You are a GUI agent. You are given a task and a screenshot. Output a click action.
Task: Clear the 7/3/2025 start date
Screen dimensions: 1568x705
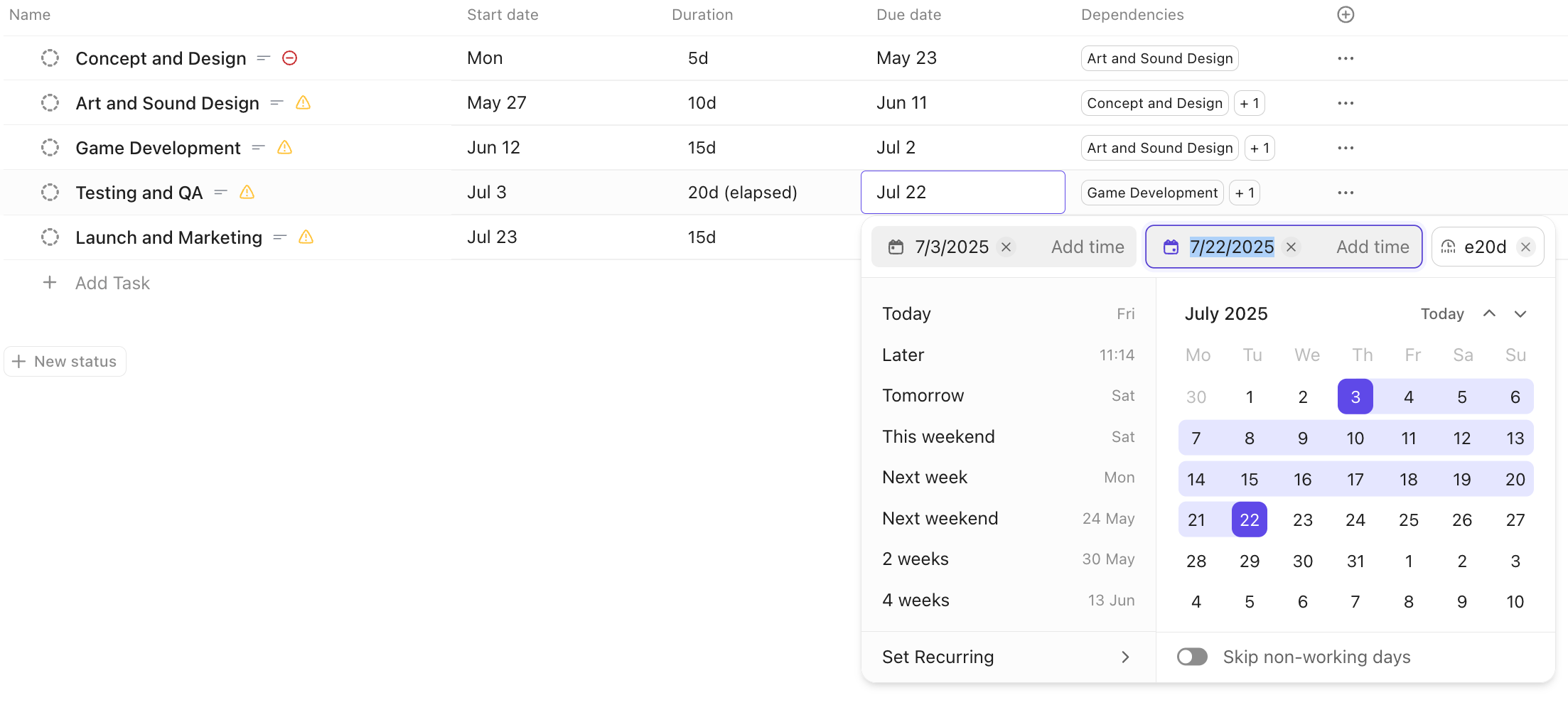[1006, 247]
